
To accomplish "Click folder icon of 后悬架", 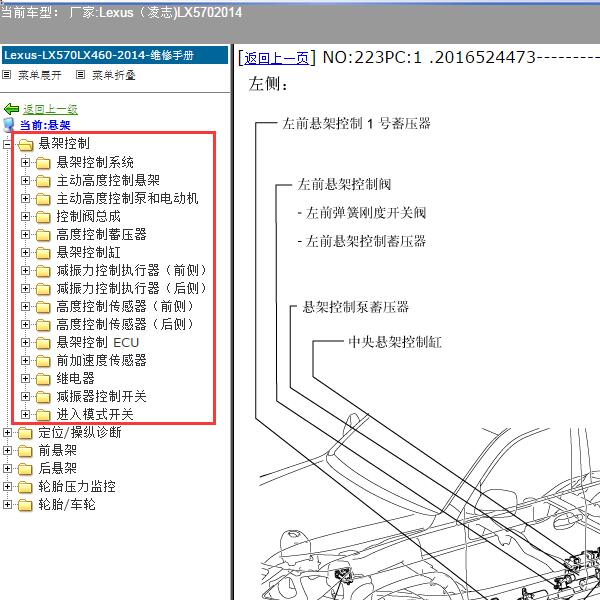I will [x=25, y=469].
